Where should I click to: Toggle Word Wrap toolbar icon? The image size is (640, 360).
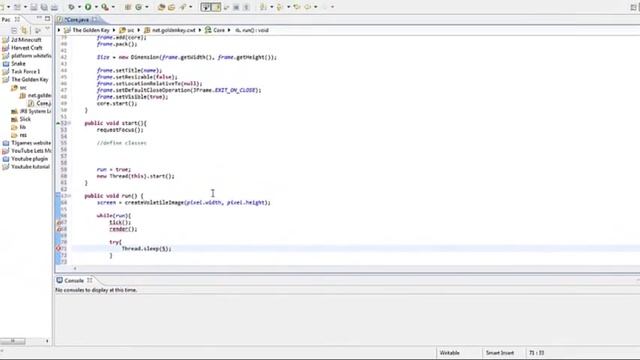[x=226, y=7]
